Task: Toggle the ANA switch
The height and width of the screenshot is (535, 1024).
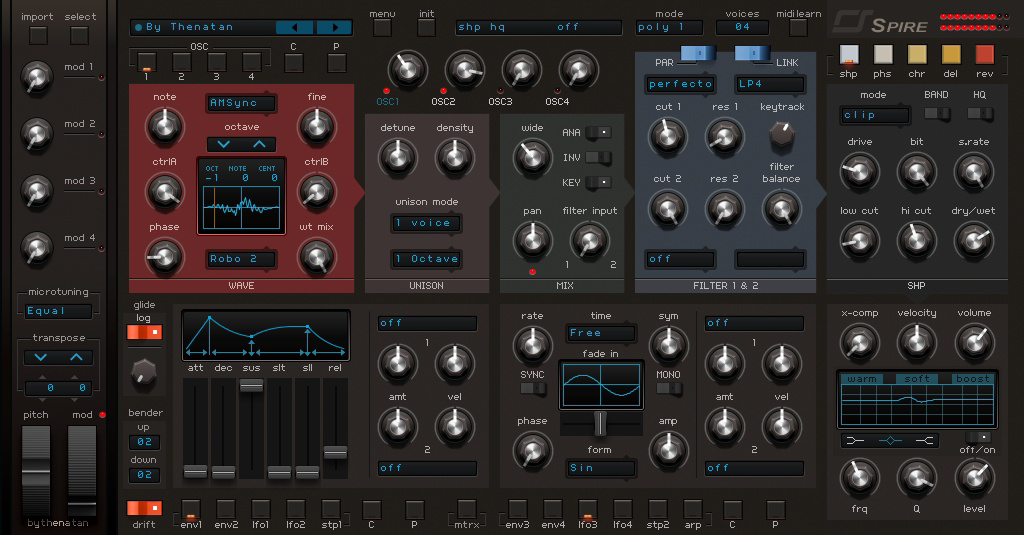Action: pos(598,133)
